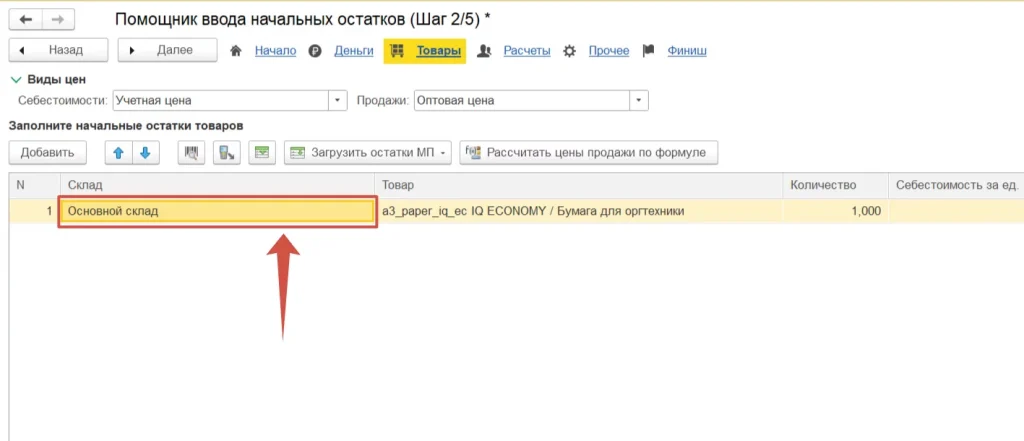The image size is (1024, 441).
Task: Go forward with the right arrow
Action: (x=60, y=19)
